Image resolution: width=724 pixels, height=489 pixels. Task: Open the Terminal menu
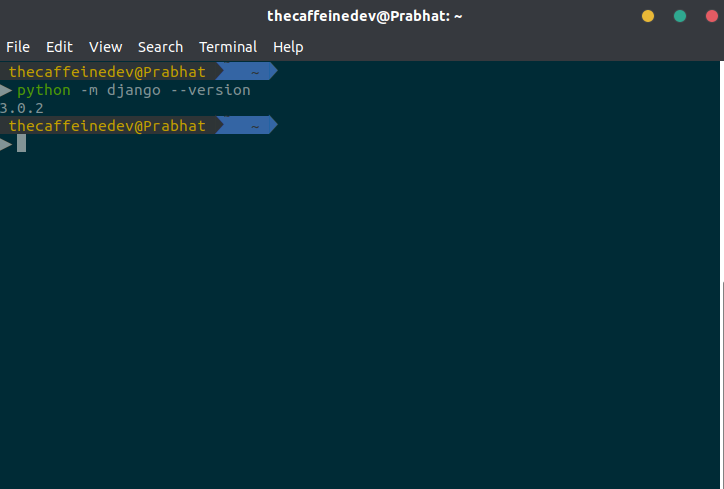228,47
